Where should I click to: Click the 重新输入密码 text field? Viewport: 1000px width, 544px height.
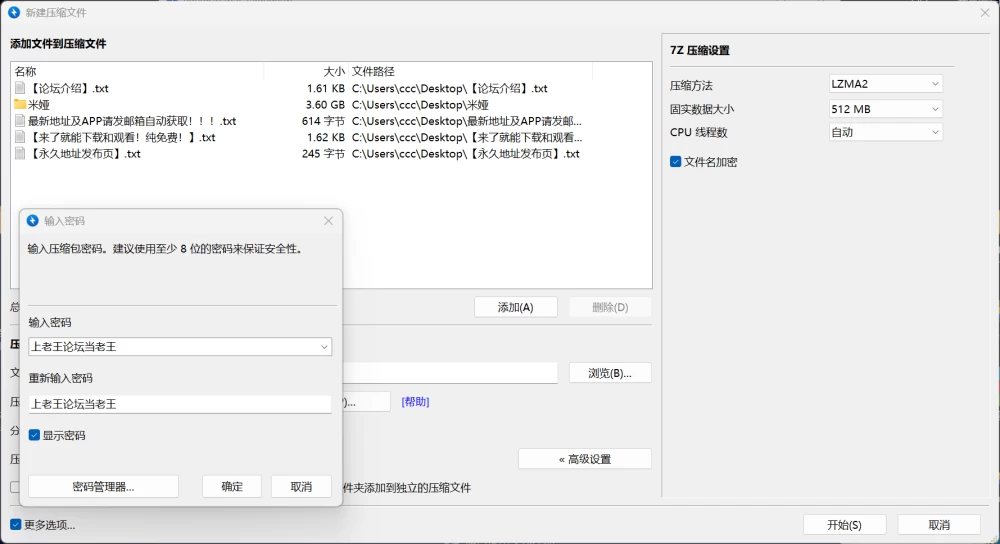(180, 404)
